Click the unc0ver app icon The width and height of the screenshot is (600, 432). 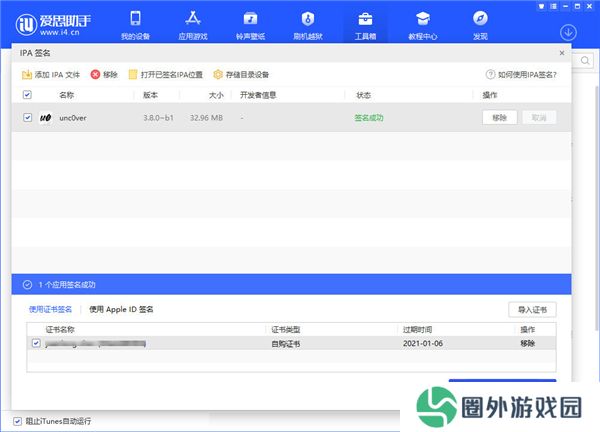pos(46,117)
